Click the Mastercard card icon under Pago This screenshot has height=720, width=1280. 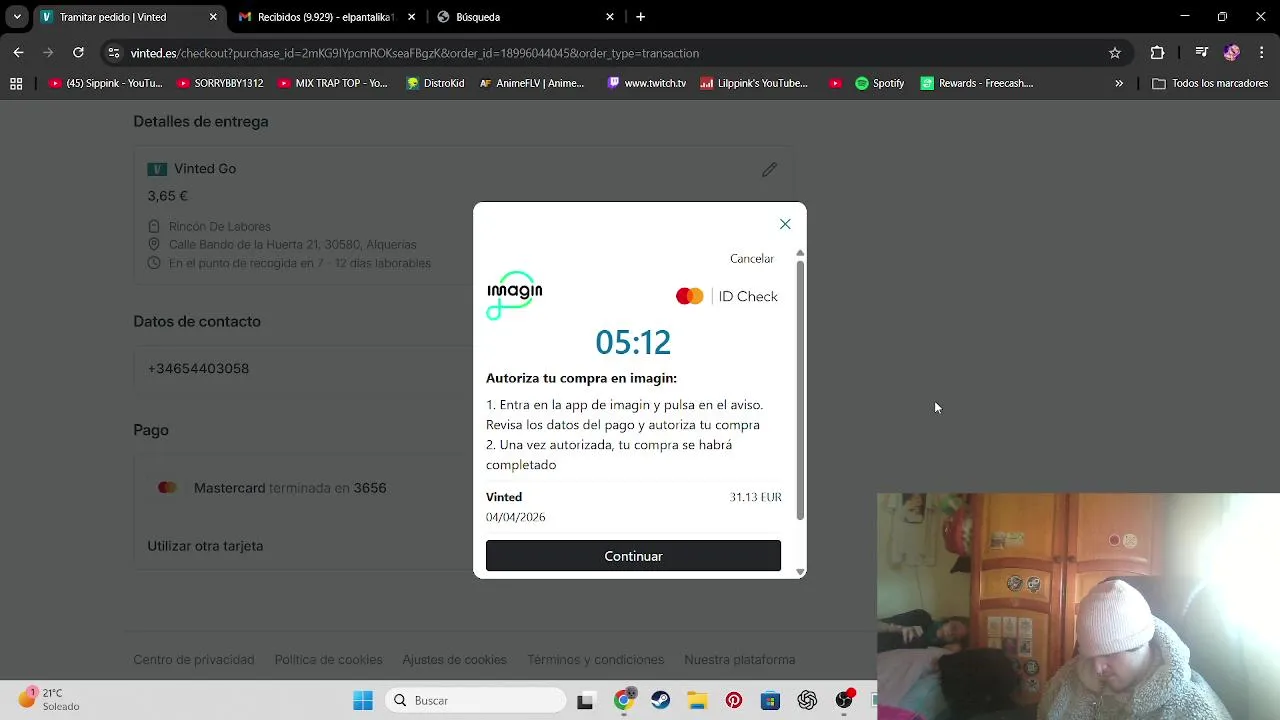167,488
